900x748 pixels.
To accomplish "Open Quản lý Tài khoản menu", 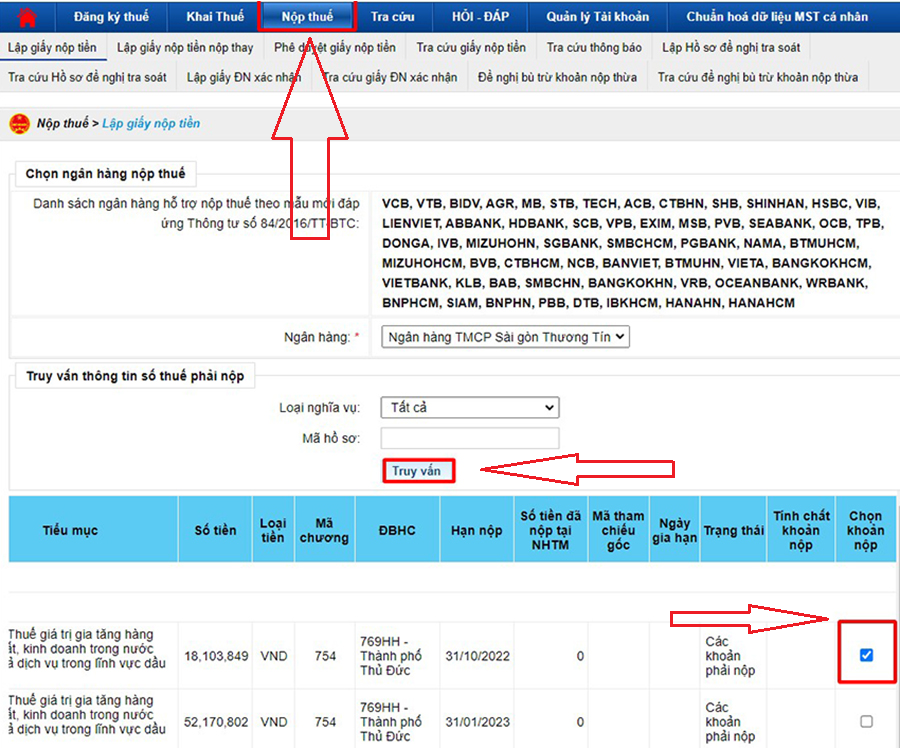I will 597,17.
